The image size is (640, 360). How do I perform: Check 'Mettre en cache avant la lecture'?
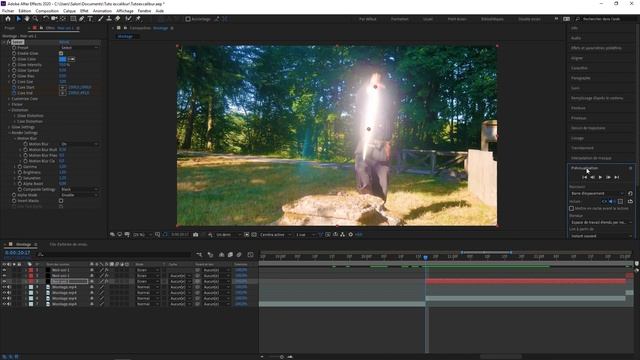[571, 208]
